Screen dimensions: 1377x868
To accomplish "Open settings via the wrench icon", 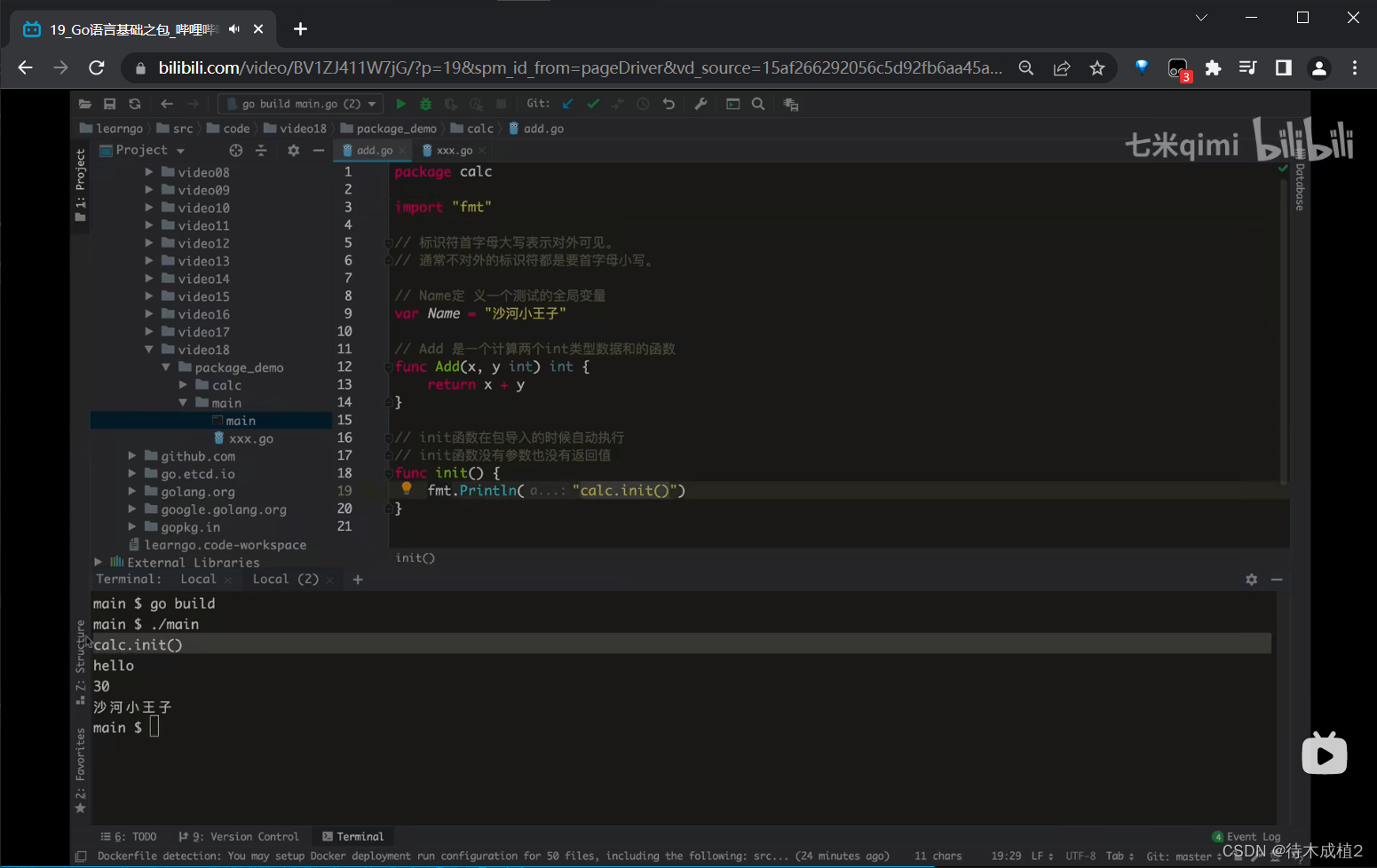I will point(700,104).
